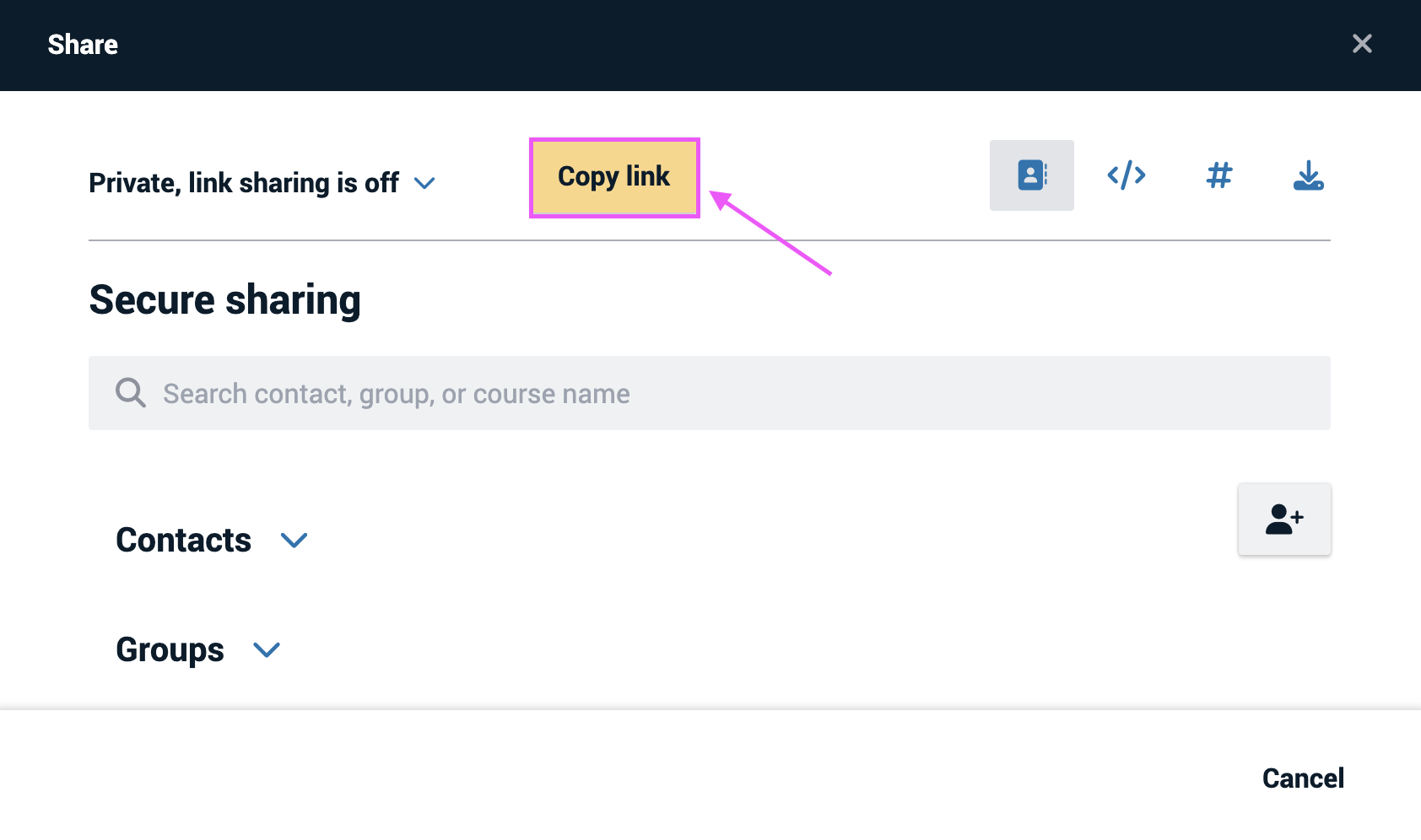Image resolution: width=1421 pixels, height=840 pixels.
Task: Add a new contact with person-plus icon
Action: 1284,520
